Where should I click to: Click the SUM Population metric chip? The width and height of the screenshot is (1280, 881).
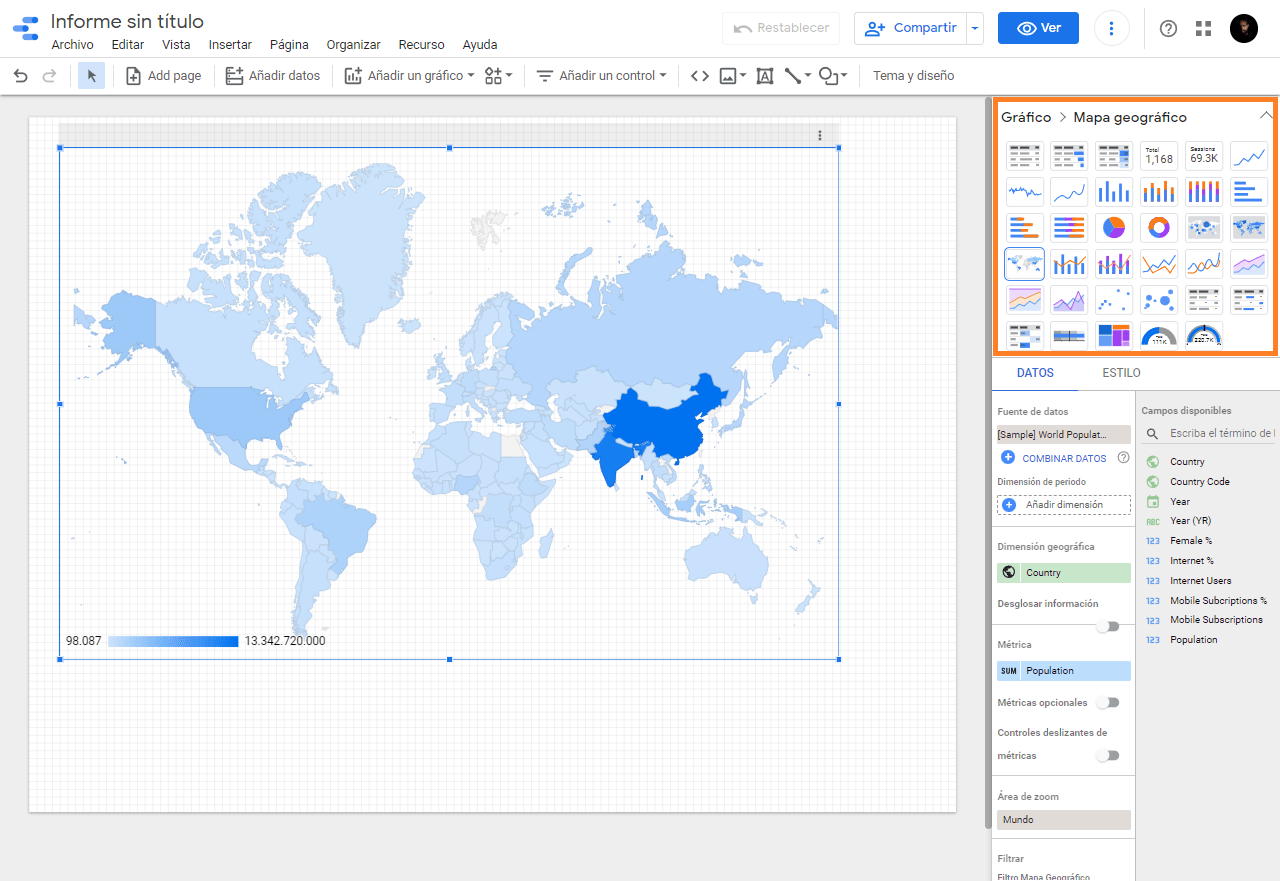coord(1064,671)
